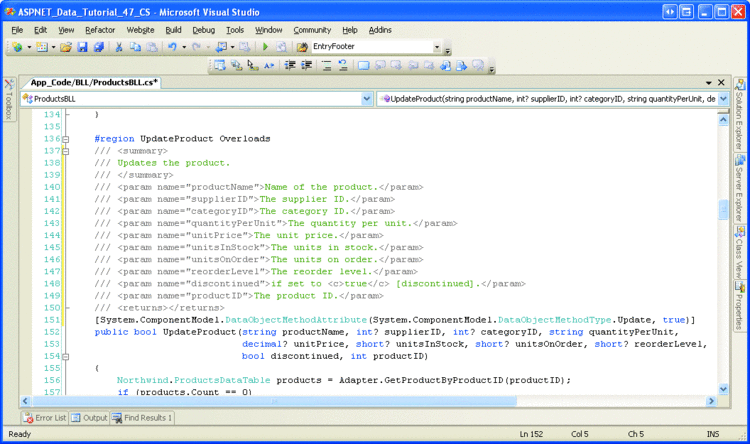
Task: Collapse the summary comment block on line 137
Action: click(x=66, y=151)
